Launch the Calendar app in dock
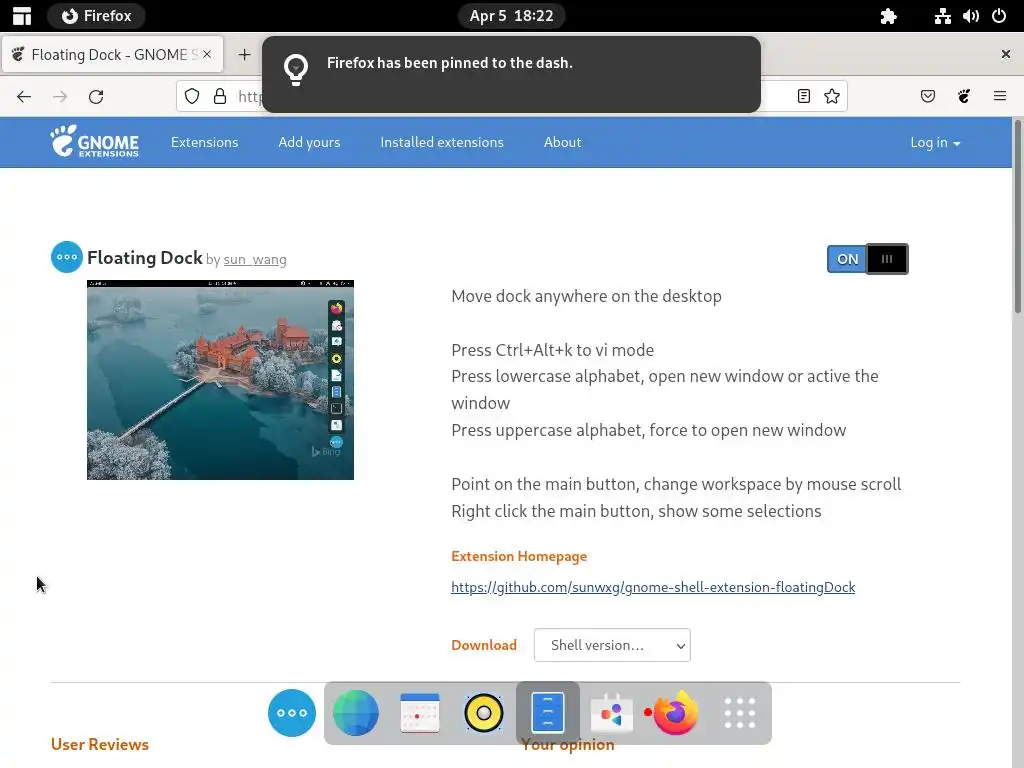This screenshot has width=1024, height=768. (420, 713)
